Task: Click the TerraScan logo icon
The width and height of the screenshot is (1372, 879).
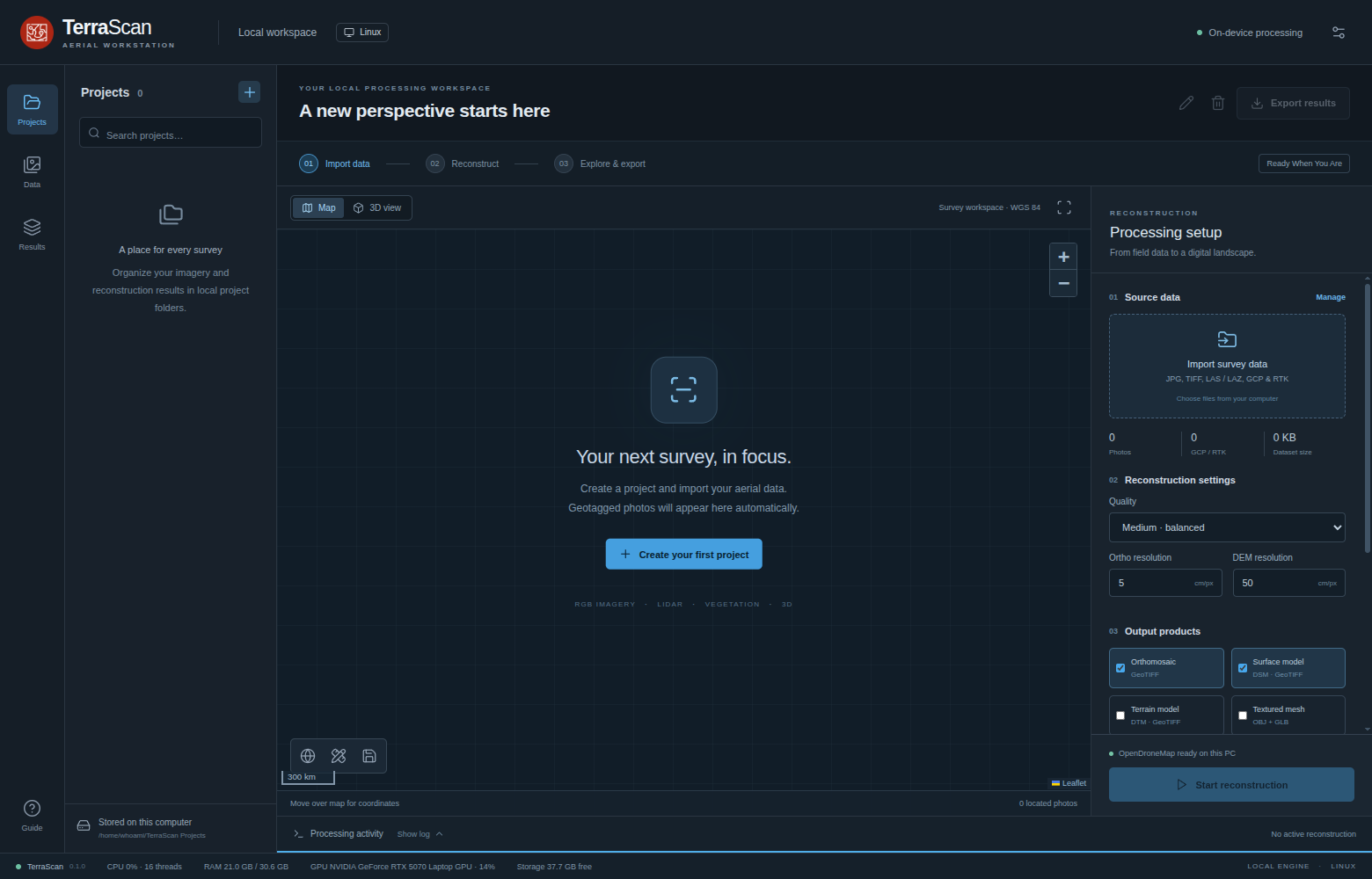Action: click(37, 33)
